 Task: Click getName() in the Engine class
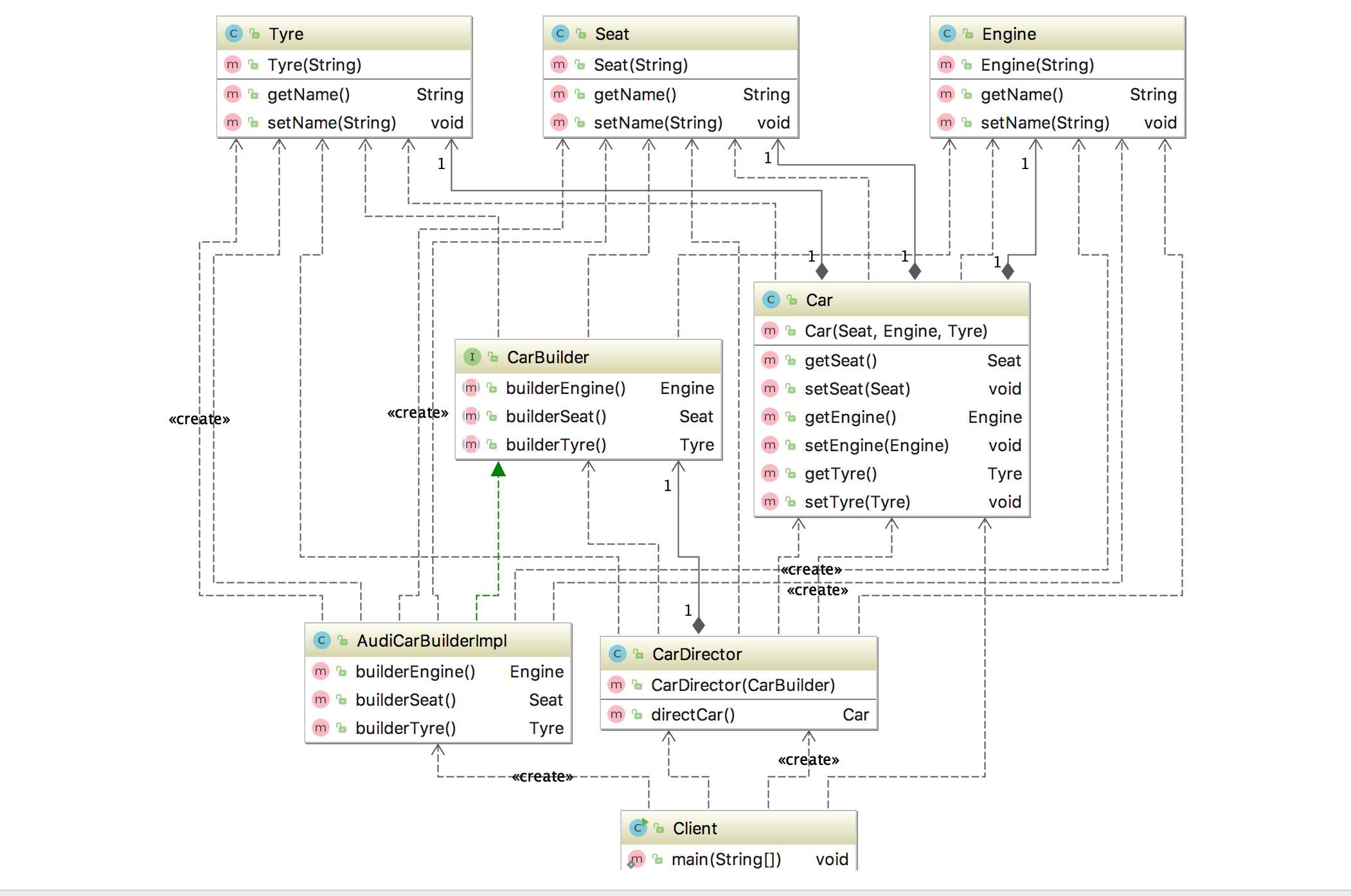(x=1022, y=94)
